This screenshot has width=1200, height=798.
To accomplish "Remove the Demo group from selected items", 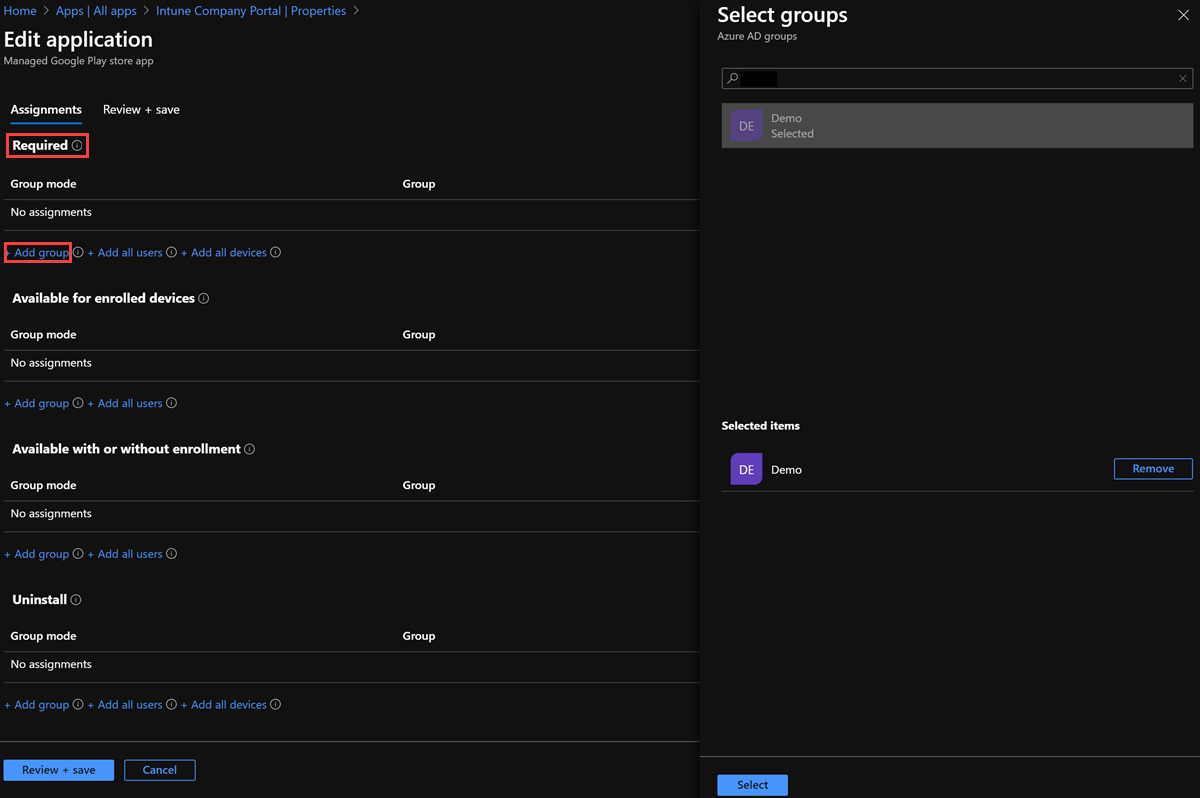I will 1153,469.
